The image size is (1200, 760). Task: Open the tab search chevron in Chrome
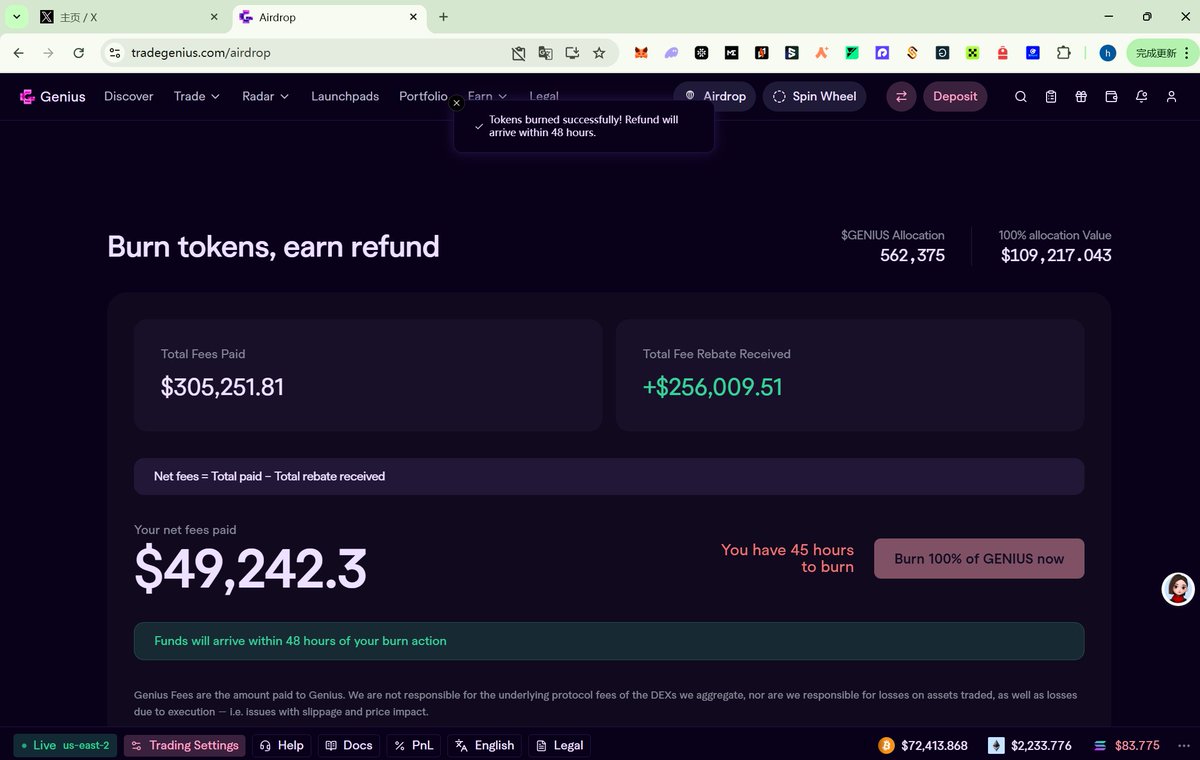click(16, 17)
